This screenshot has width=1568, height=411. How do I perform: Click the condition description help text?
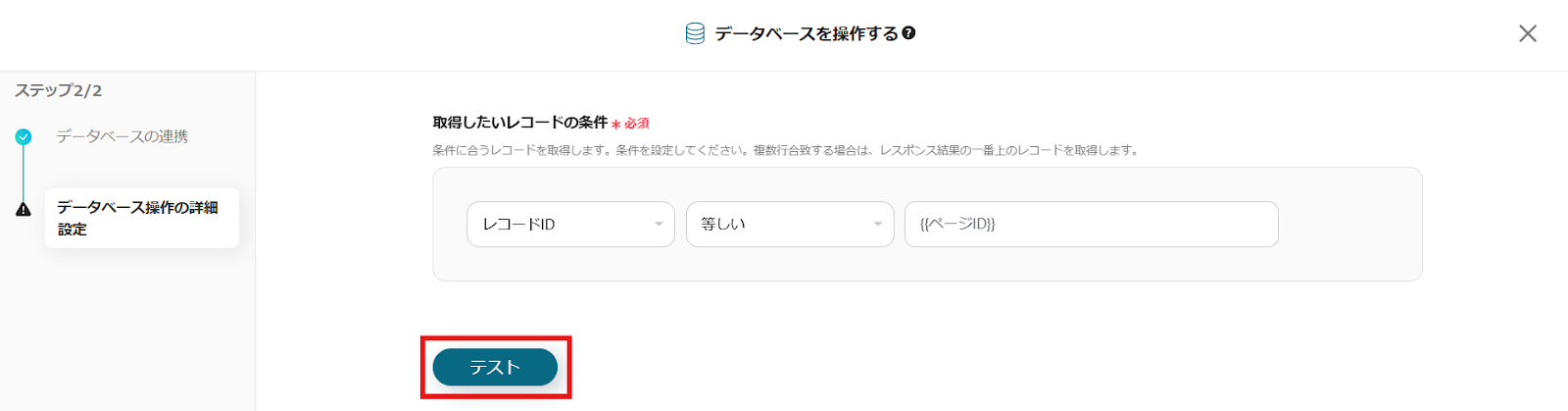pyautogui.click(x=784, y=150)
